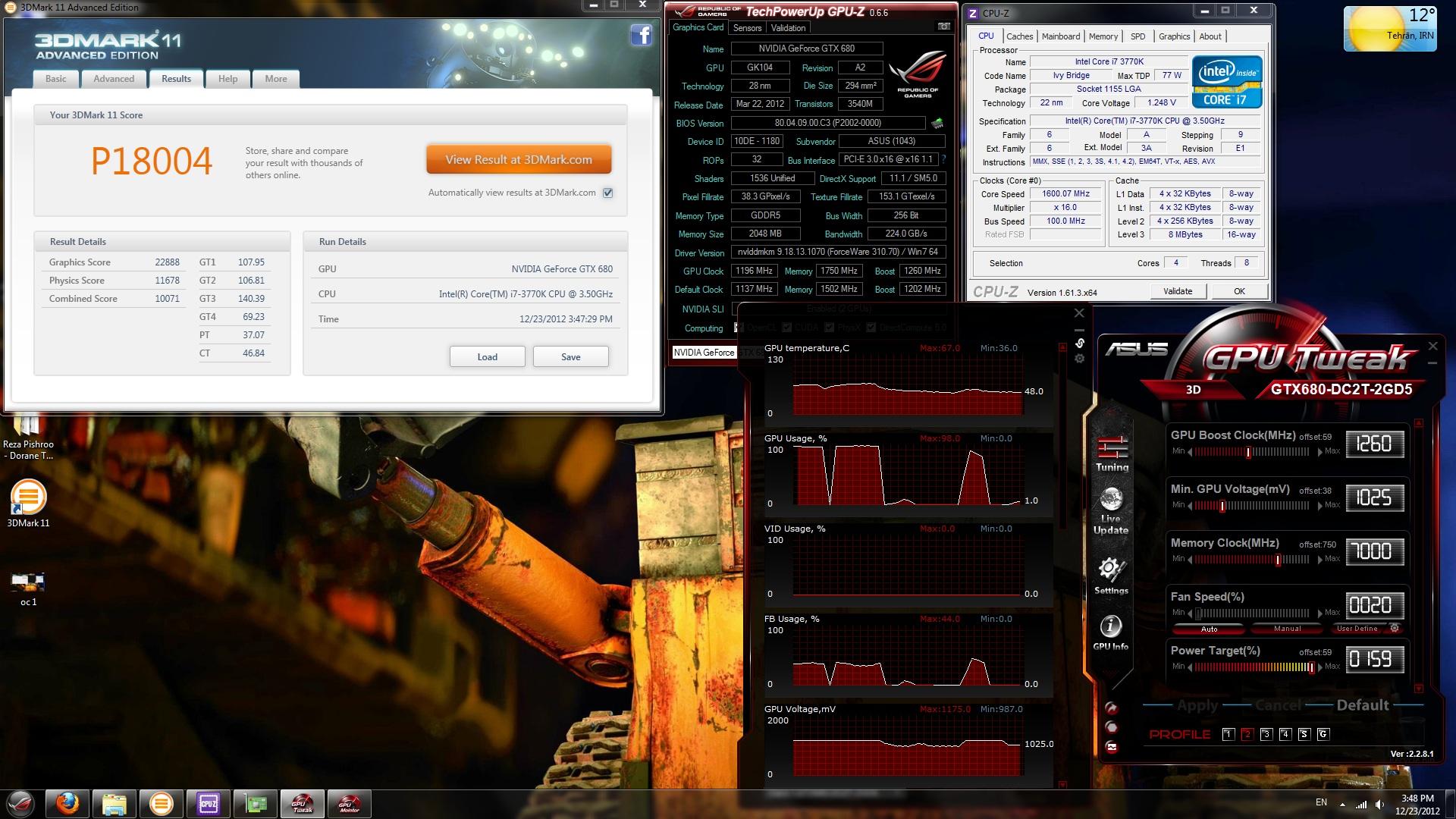The height and width of the screenshot is (819, 1456).
Task: Click the Min. GPU Voltage Min arrow
Action: [x=1190, y=506]
